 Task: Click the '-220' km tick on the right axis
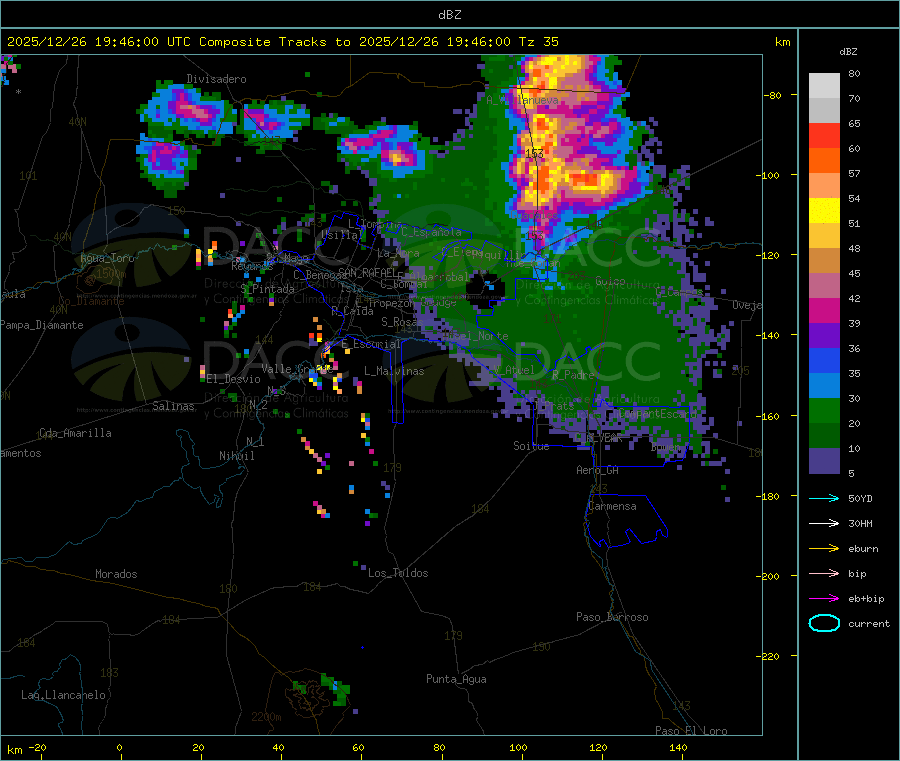click(768, 657)
